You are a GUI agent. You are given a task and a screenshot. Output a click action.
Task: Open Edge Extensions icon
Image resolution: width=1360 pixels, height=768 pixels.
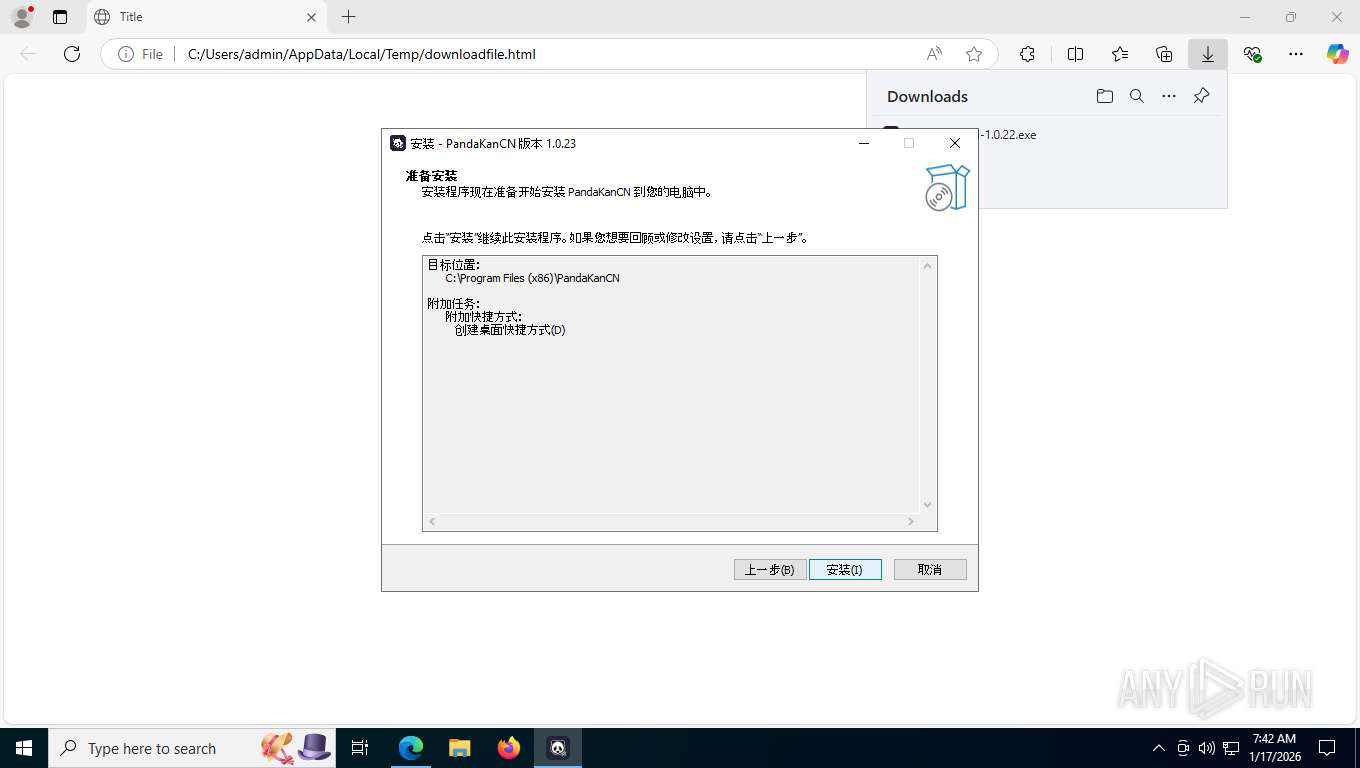point(1027,54)
